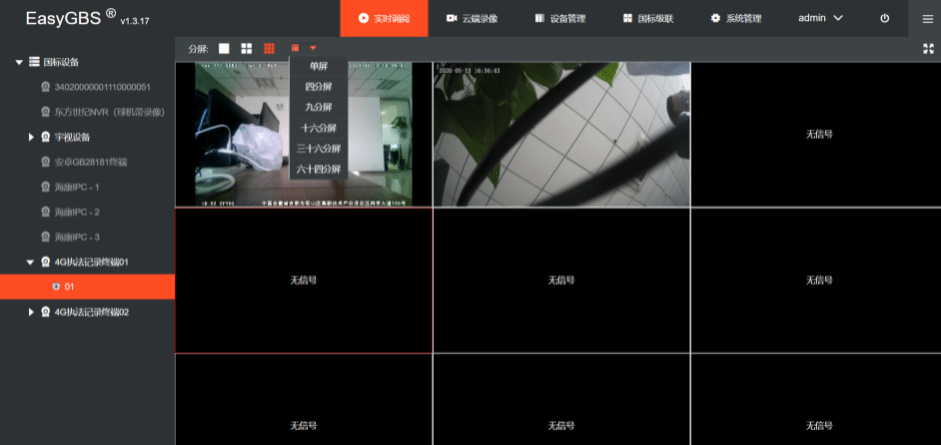Choose 四分屏 from layout menu
Viewport: 941px width, 445px height.
coord(318,87)
